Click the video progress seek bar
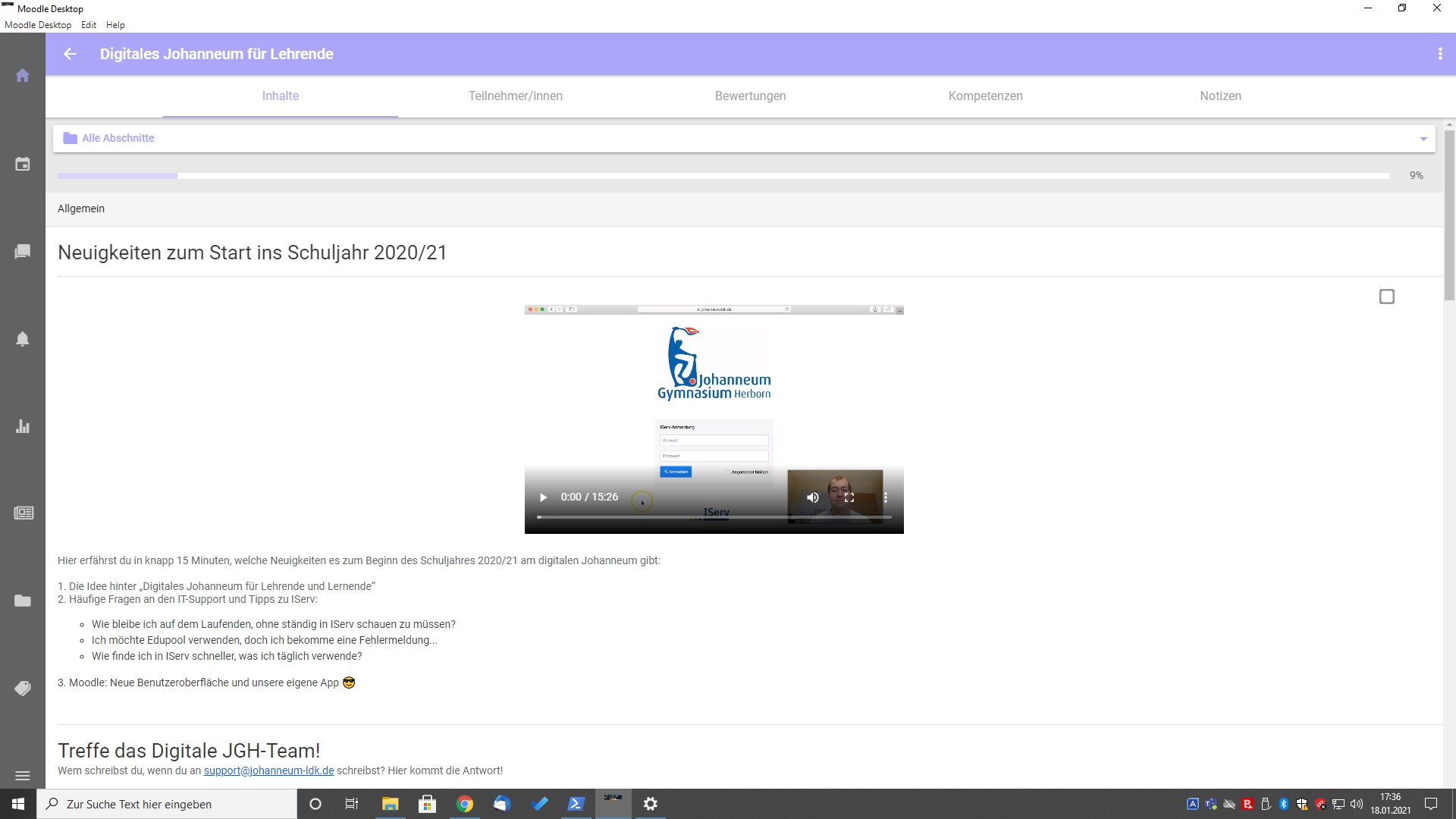 tap(713, 517)
